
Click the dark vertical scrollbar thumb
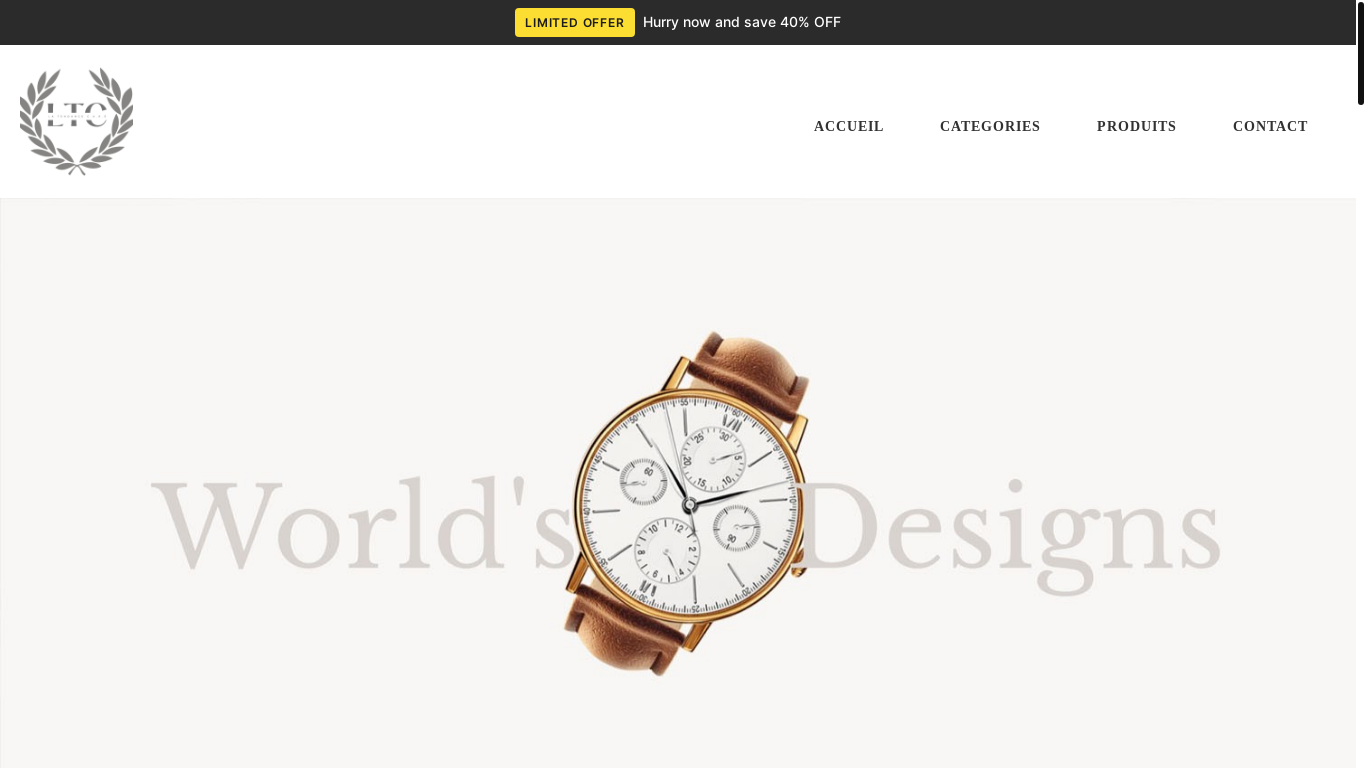(1361, 53)
